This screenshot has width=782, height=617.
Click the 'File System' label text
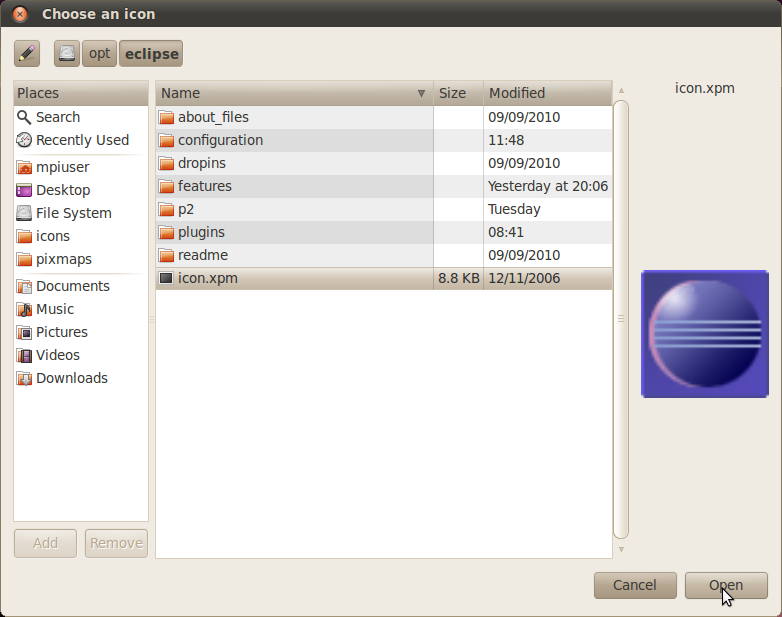[74, 213]
